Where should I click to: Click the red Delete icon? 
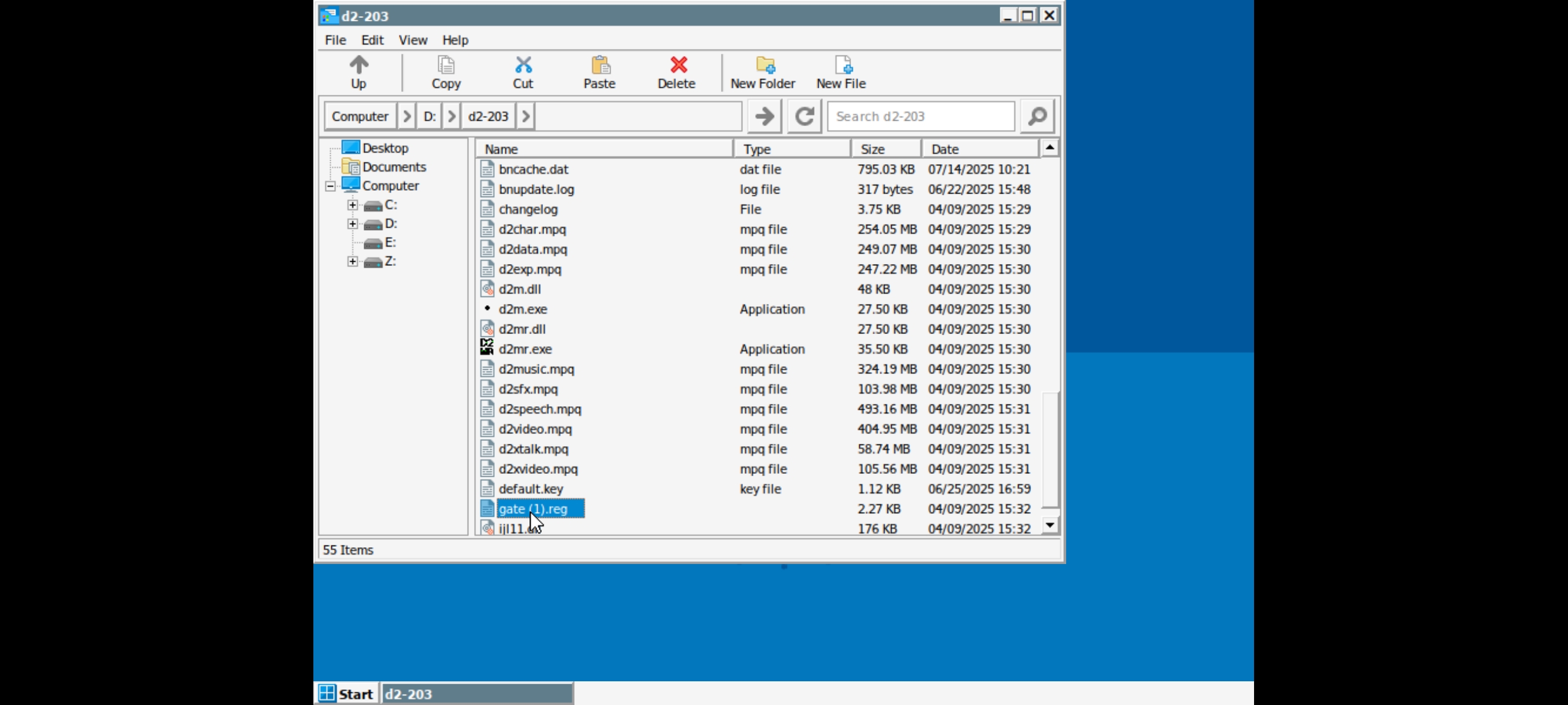click(x=678, y=65)
